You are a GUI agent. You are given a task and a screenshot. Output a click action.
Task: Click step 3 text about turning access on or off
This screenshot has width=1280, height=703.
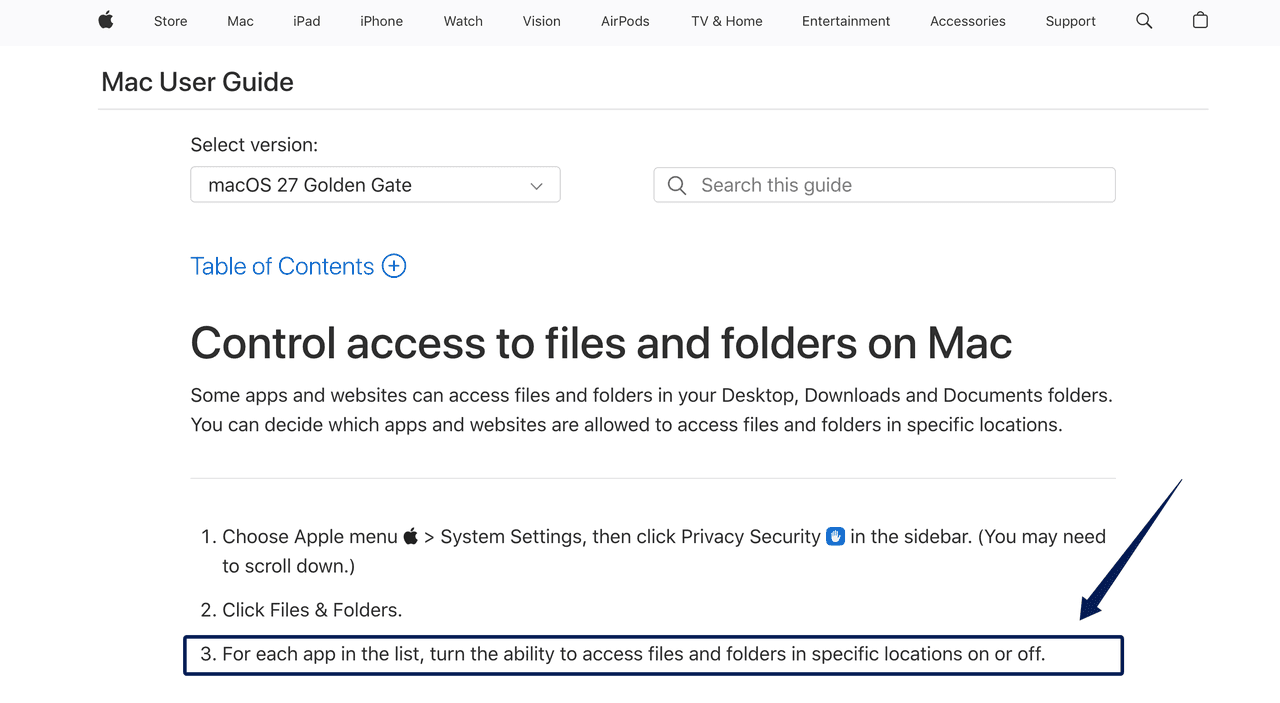633,654
